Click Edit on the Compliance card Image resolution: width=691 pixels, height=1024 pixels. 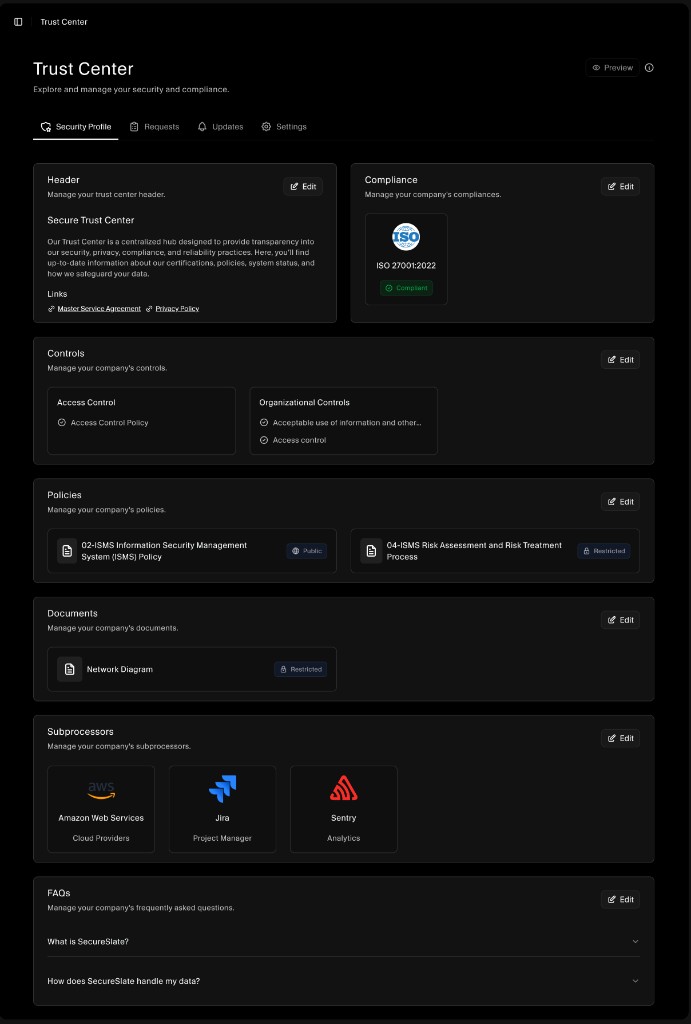tap(620, 186)
